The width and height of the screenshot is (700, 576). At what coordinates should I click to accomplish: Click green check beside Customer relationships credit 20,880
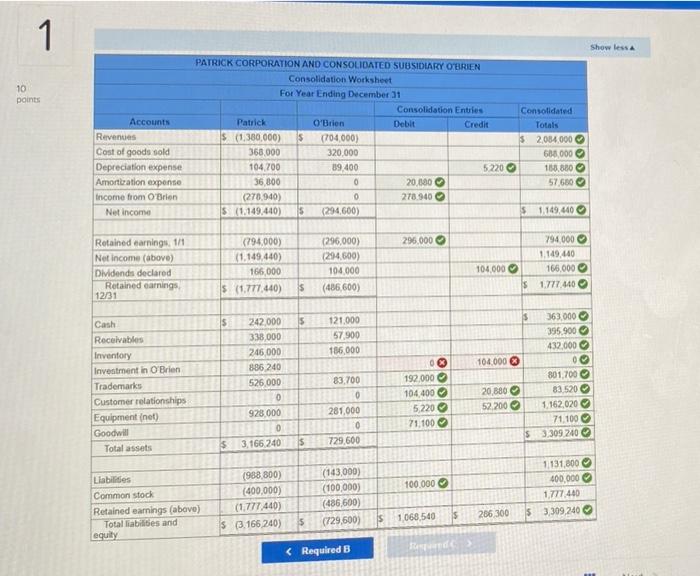515,391
